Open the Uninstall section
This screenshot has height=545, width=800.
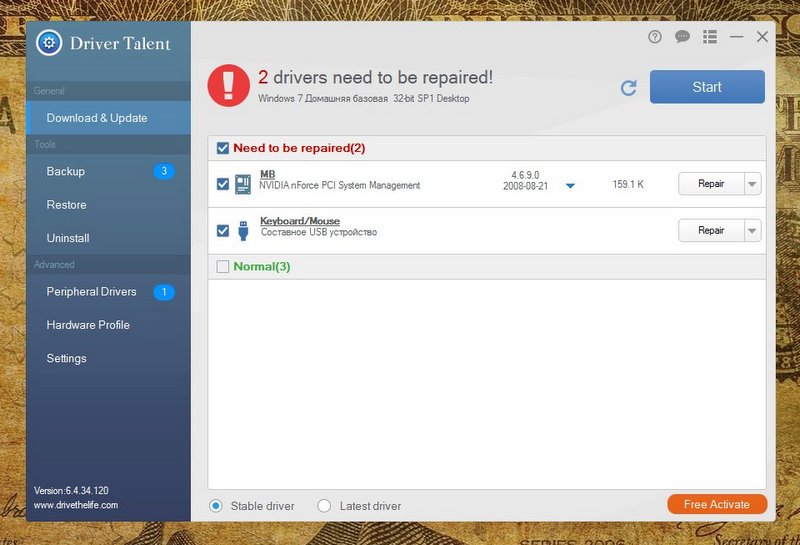(109, 238)
